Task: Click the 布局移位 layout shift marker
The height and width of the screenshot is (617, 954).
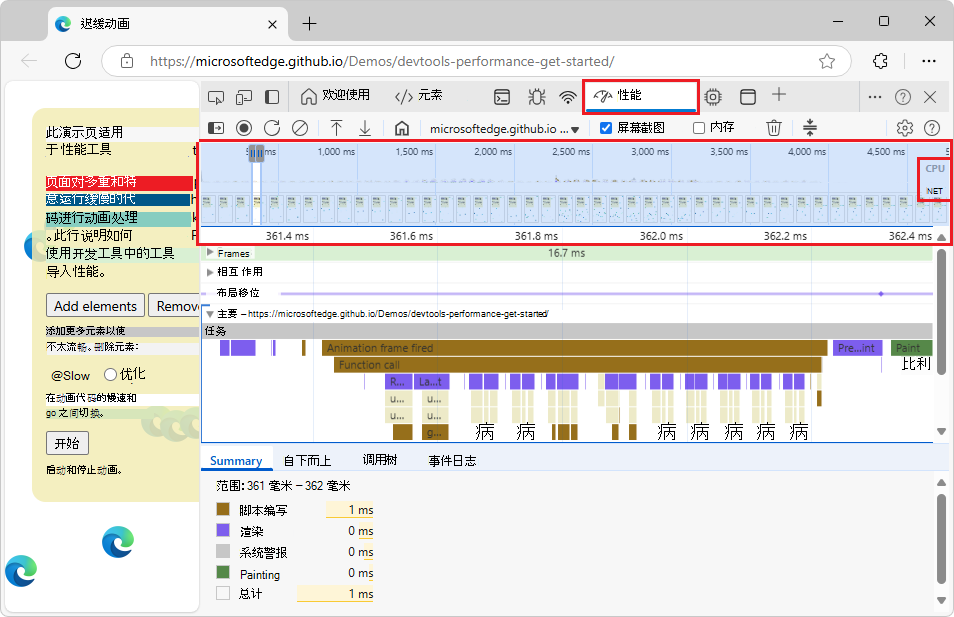Action: click(880, 294)
